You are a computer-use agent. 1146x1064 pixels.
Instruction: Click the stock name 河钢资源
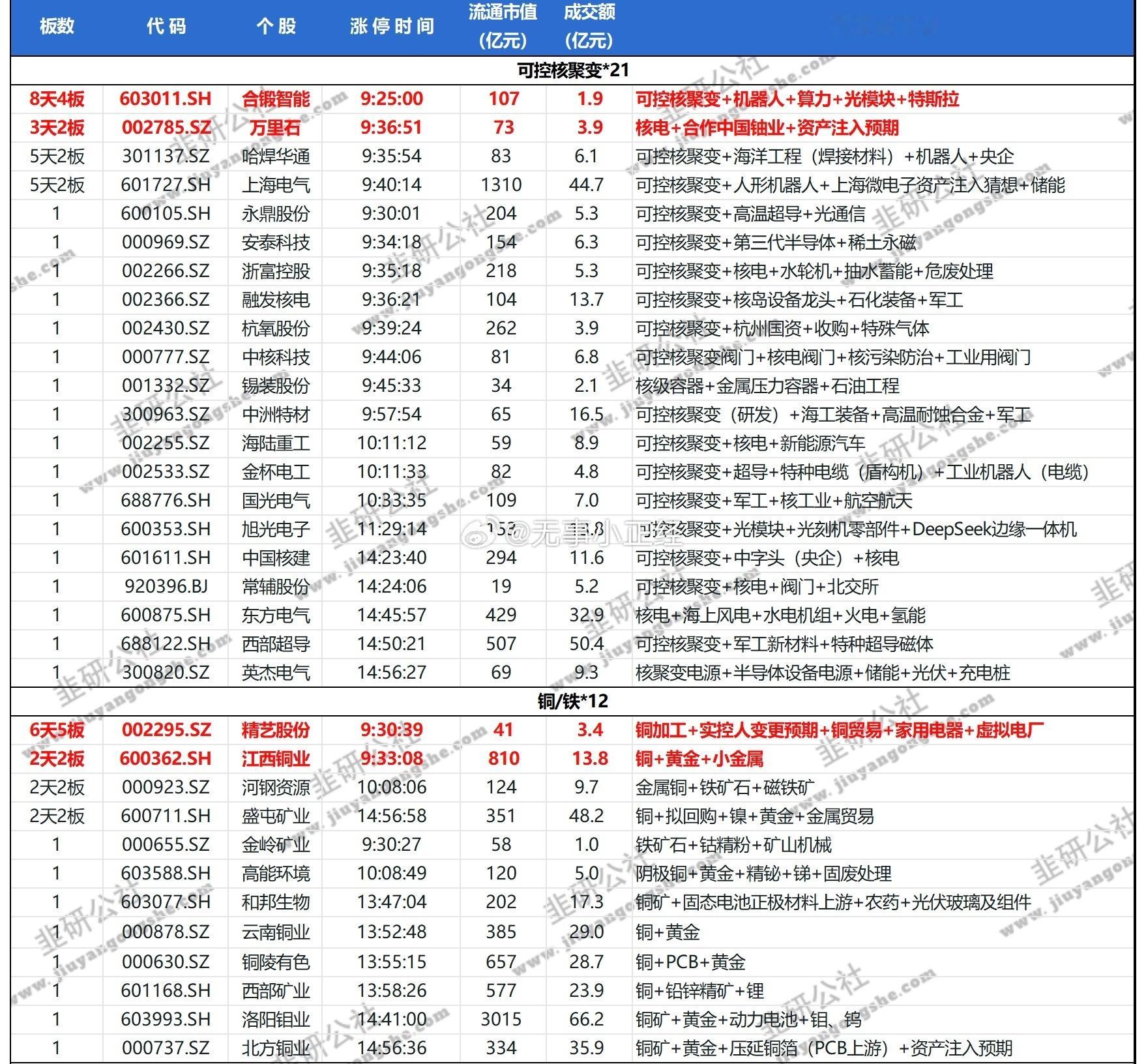[x=276, y=787]
